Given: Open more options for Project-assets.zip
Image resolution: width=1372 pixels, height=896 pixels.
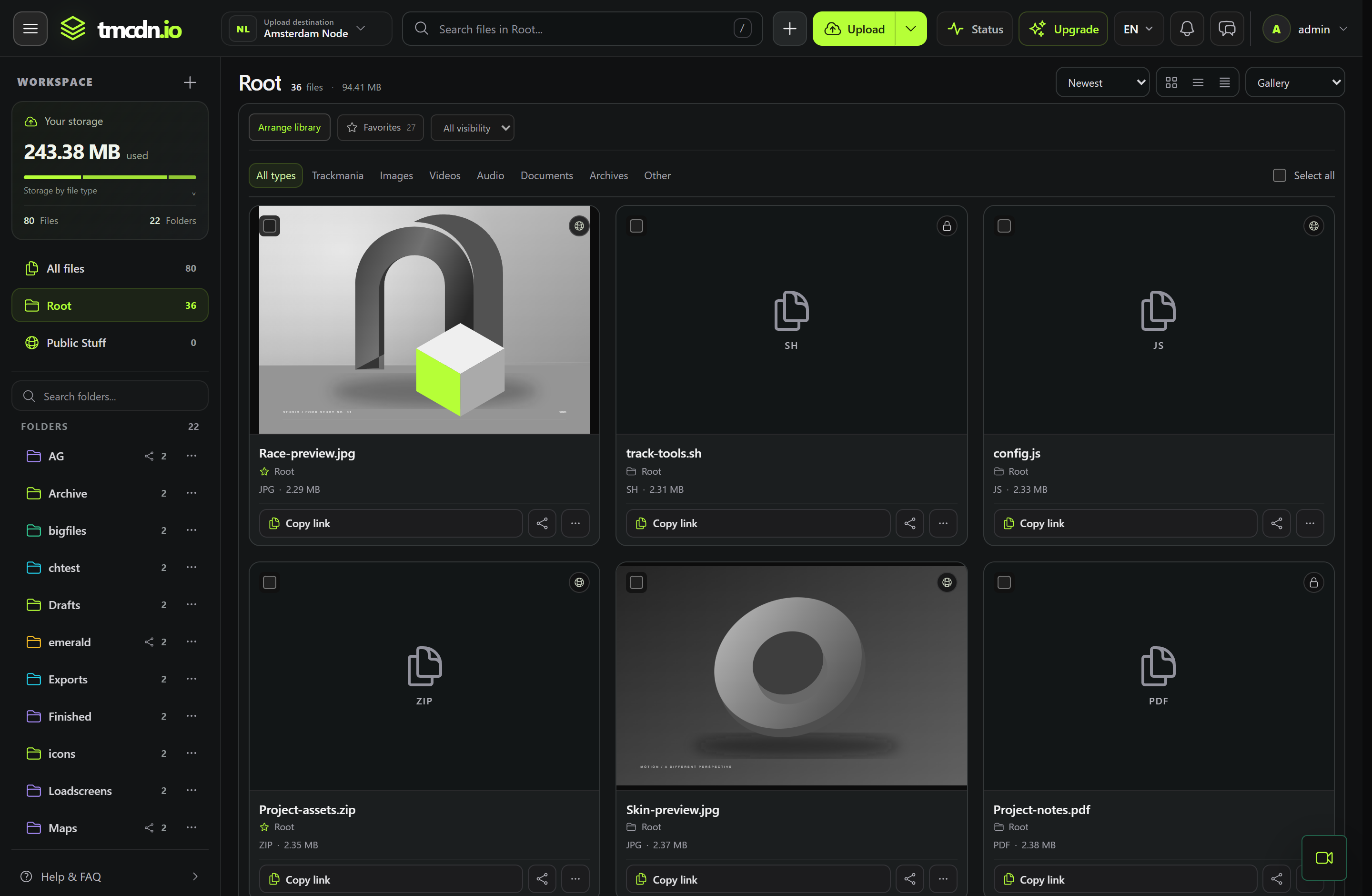Looking at the screenshot, I should tap(575, 879).
